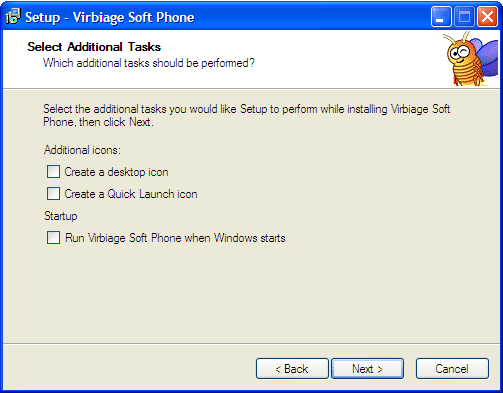Click the 'Which additional tasks should be performed?' subtitle
Image resolution: width=503 pixels, height=393 pixels.
[149, 63]
